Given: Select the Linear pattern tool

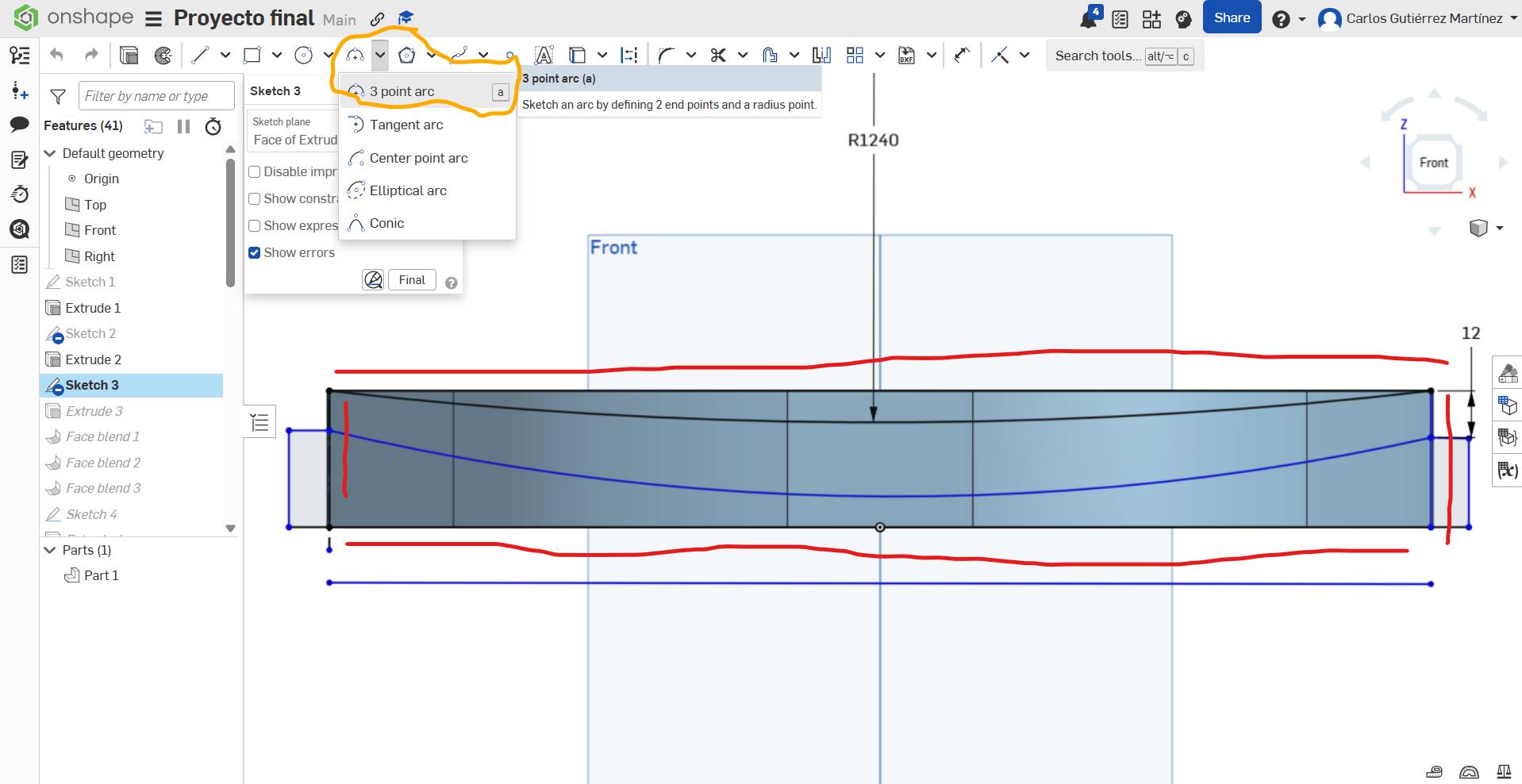Looking at the screenshot, I should click(855, 55).
